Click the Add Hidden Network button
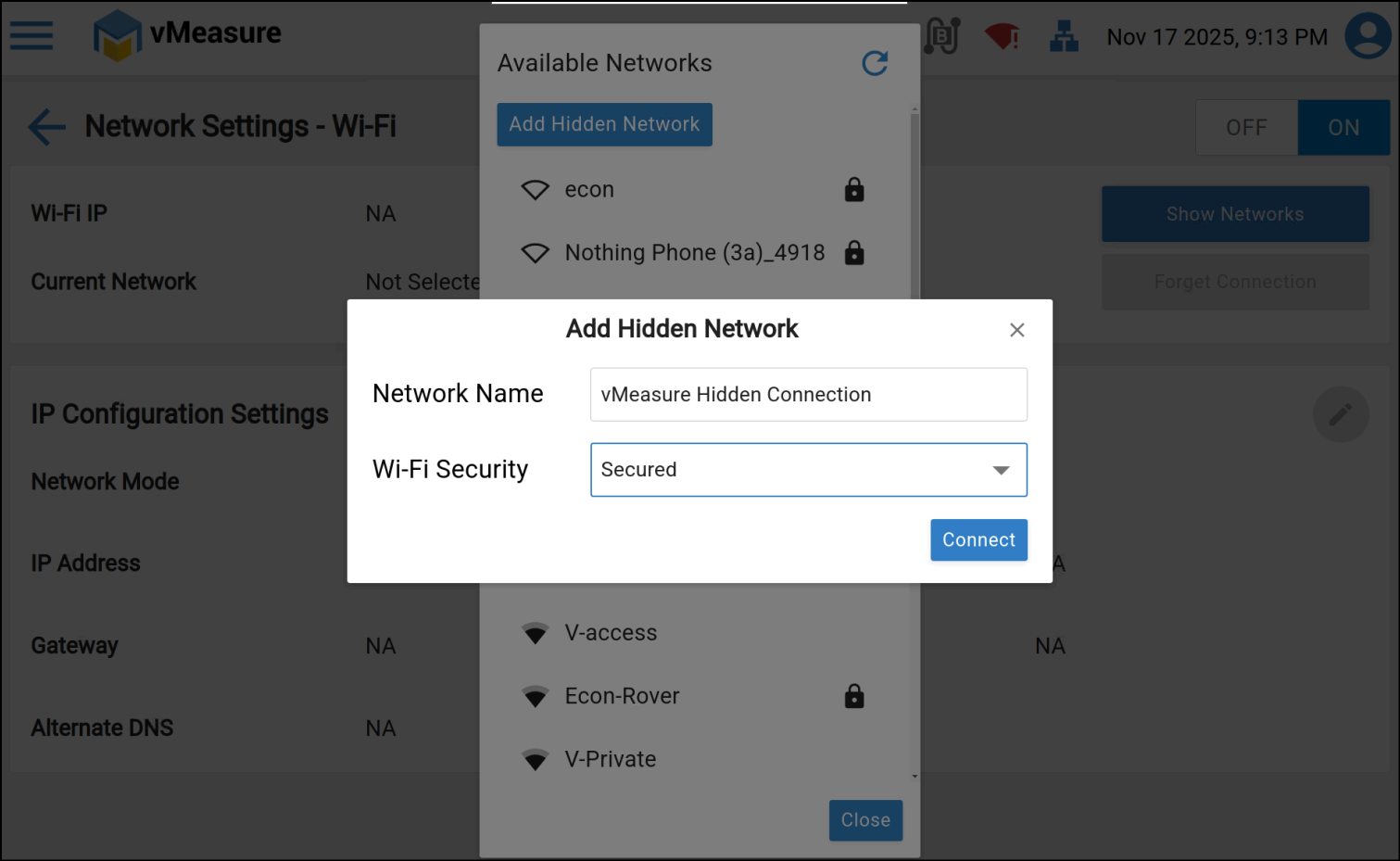1400x861 pixels. [604, 124]
